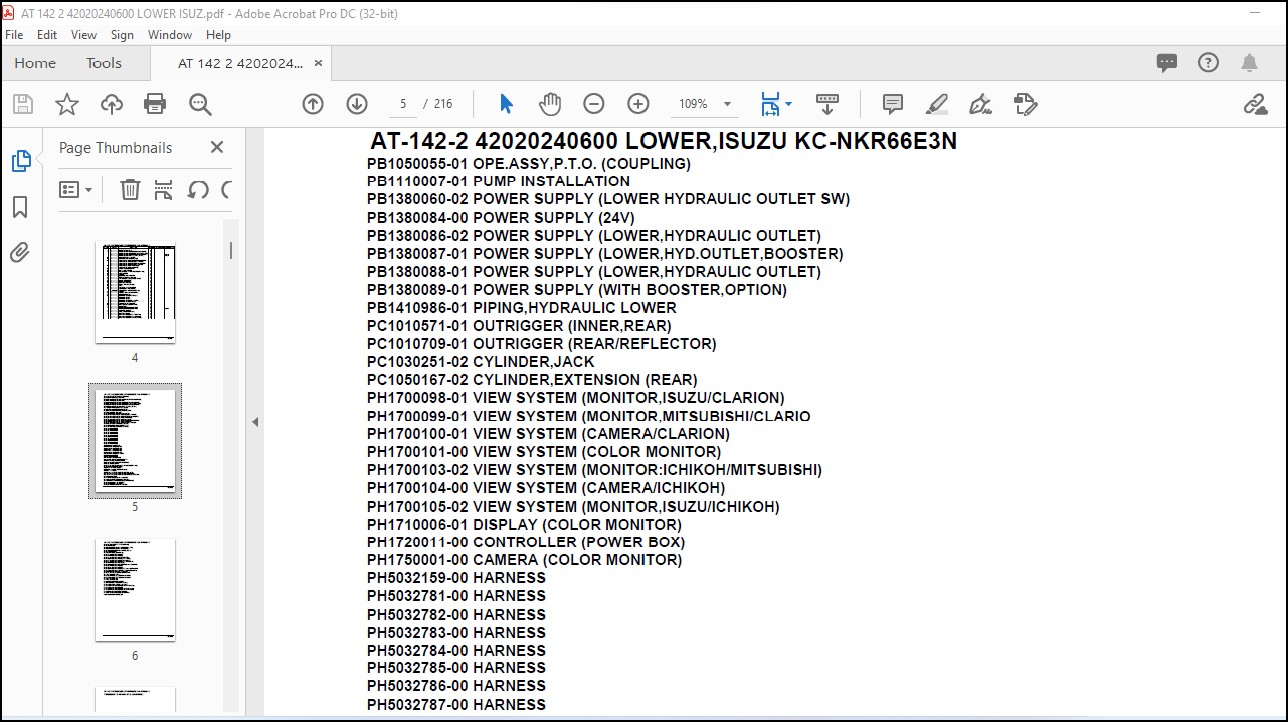Image resolution: width=1288 pixels, height=722 pixels.
Task: Switch to the Home tab
Action: pyautogui.click(x=35, y=63)
